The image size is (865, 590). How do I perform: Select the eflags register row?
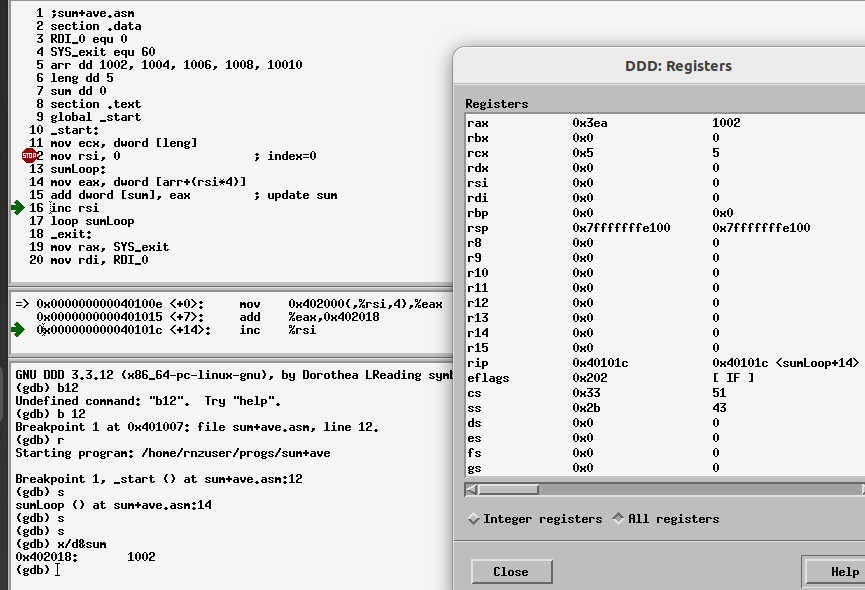click(665, 378)
